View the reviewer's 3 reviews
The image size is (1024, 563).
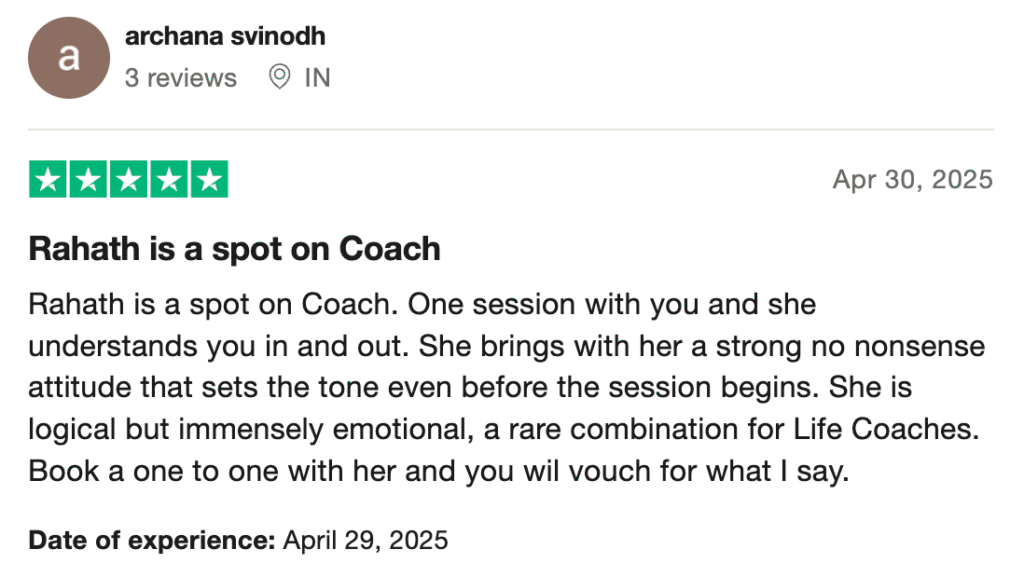[180, 78]
